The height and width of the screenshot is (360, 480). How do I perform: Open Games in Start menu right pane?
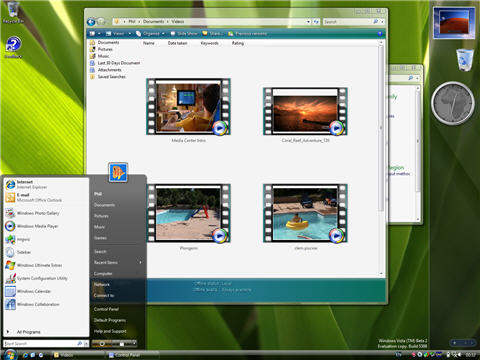tap(100, 238)
